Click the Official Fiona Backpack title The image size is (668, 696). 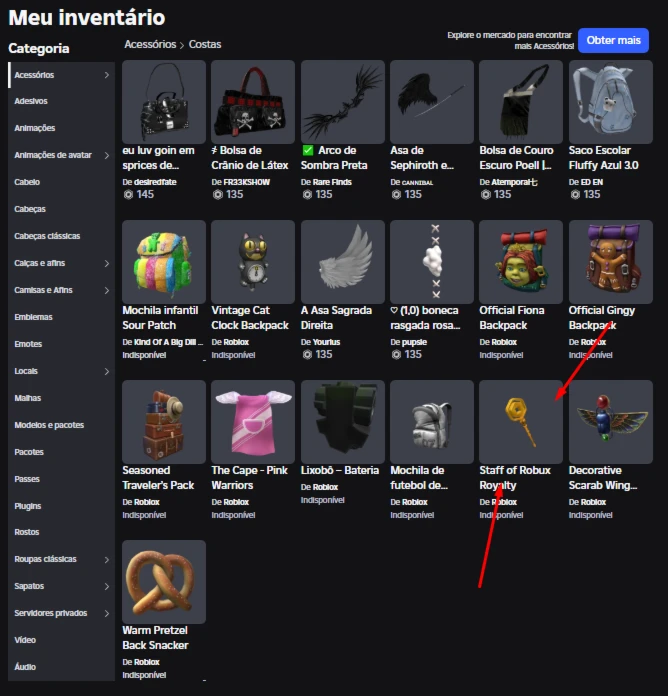(x=512, y=318)
